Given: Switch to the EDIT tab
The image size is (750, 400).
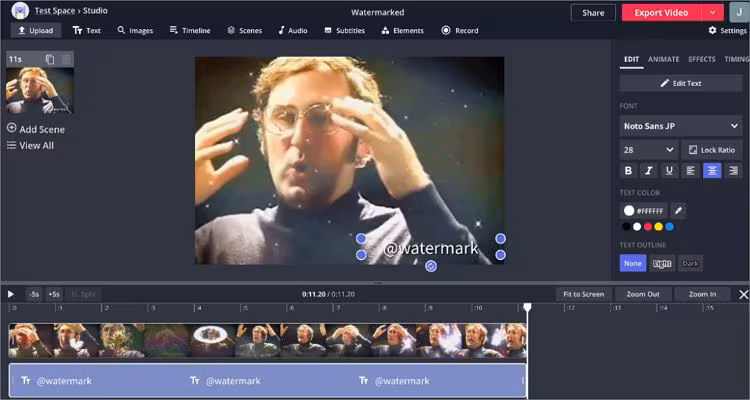Looking at the screenshot, I should (x=631, y=59).
